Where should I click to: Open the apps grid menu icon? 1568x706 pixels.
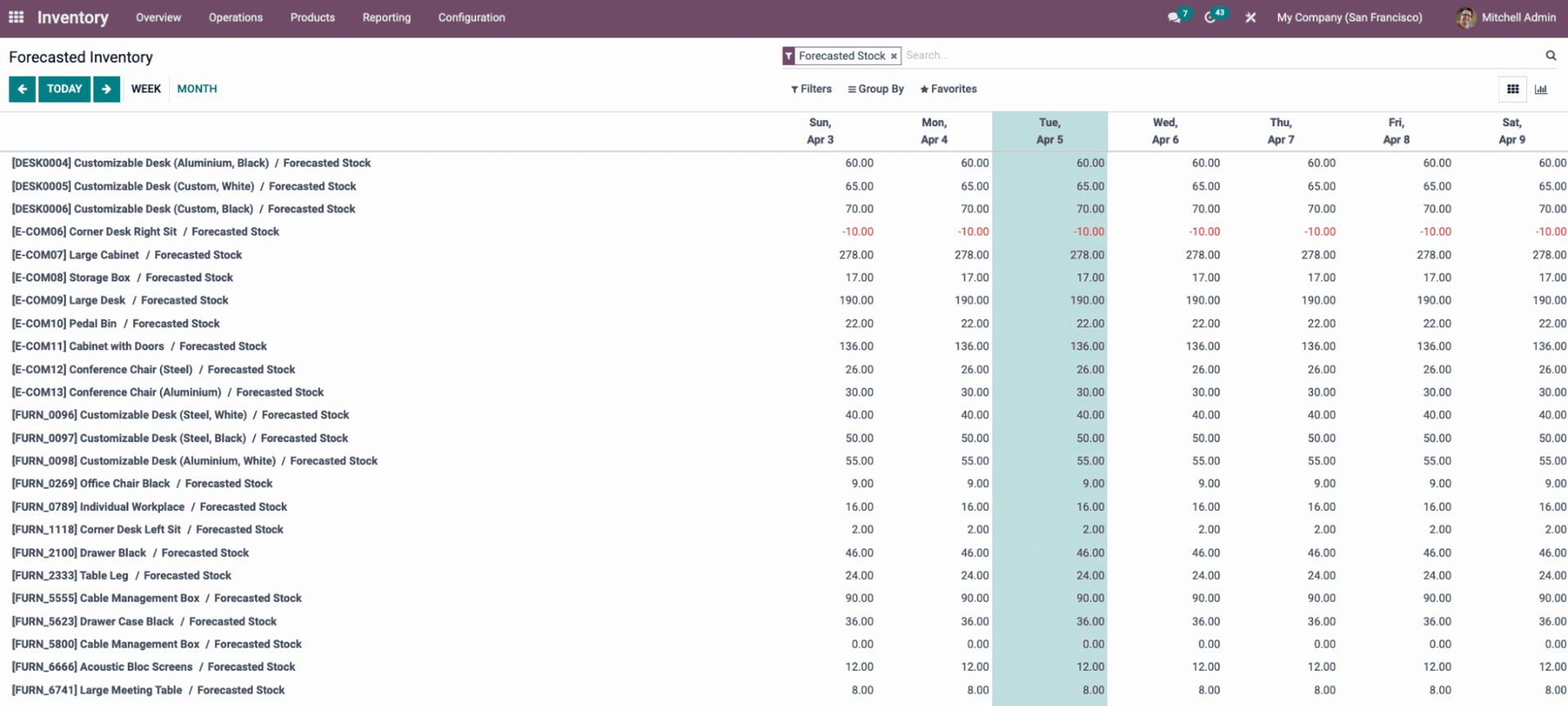[x=16, y=17]
